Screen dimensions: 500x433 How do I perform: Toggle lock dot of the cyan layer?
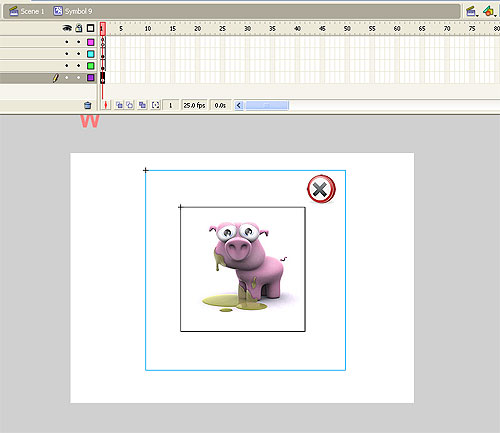79,54
